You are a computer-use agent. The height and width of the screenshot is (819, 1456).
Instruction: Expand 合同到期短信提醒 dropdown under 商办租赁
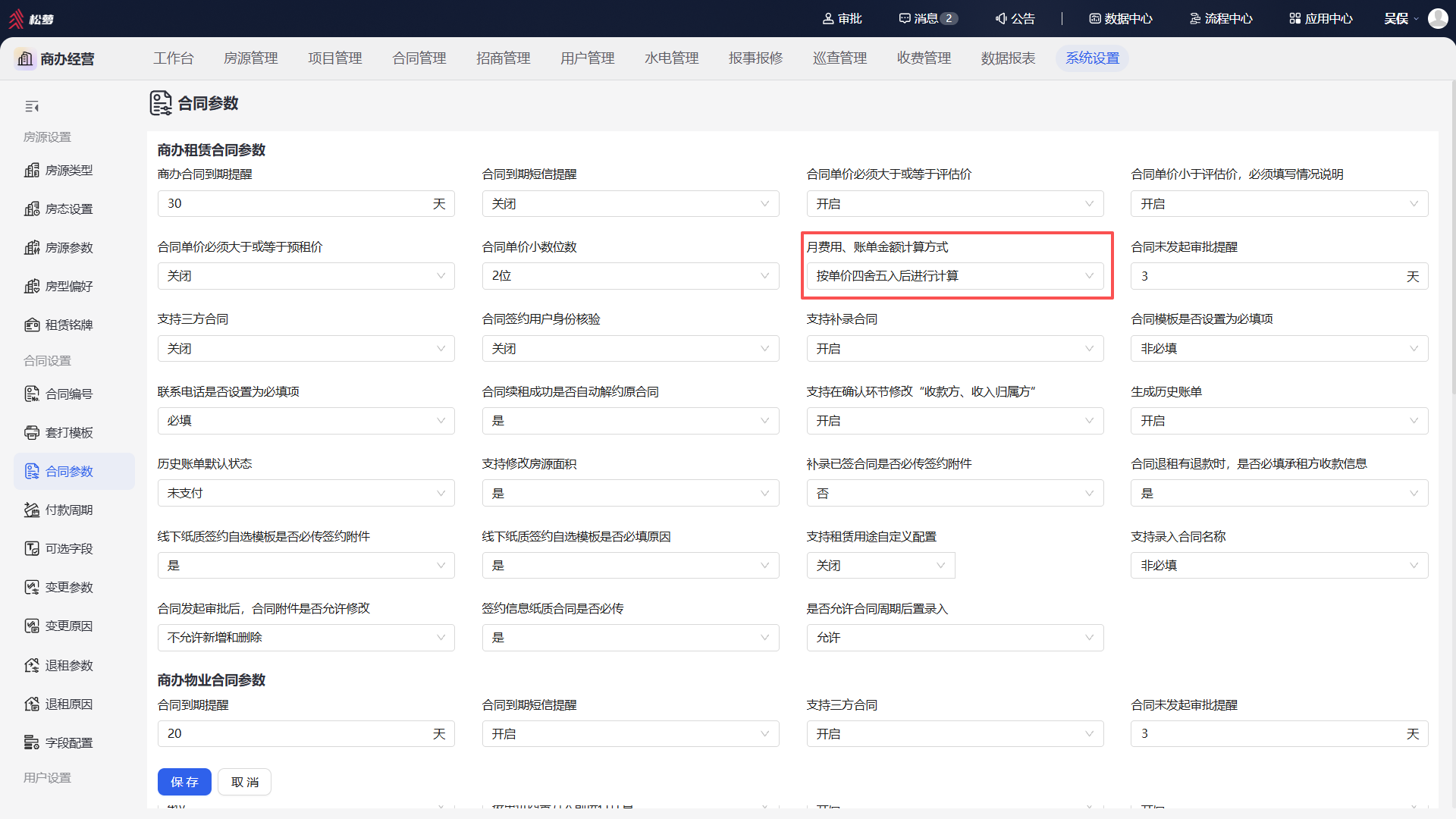pyautogui.click(x=630, y=204)
